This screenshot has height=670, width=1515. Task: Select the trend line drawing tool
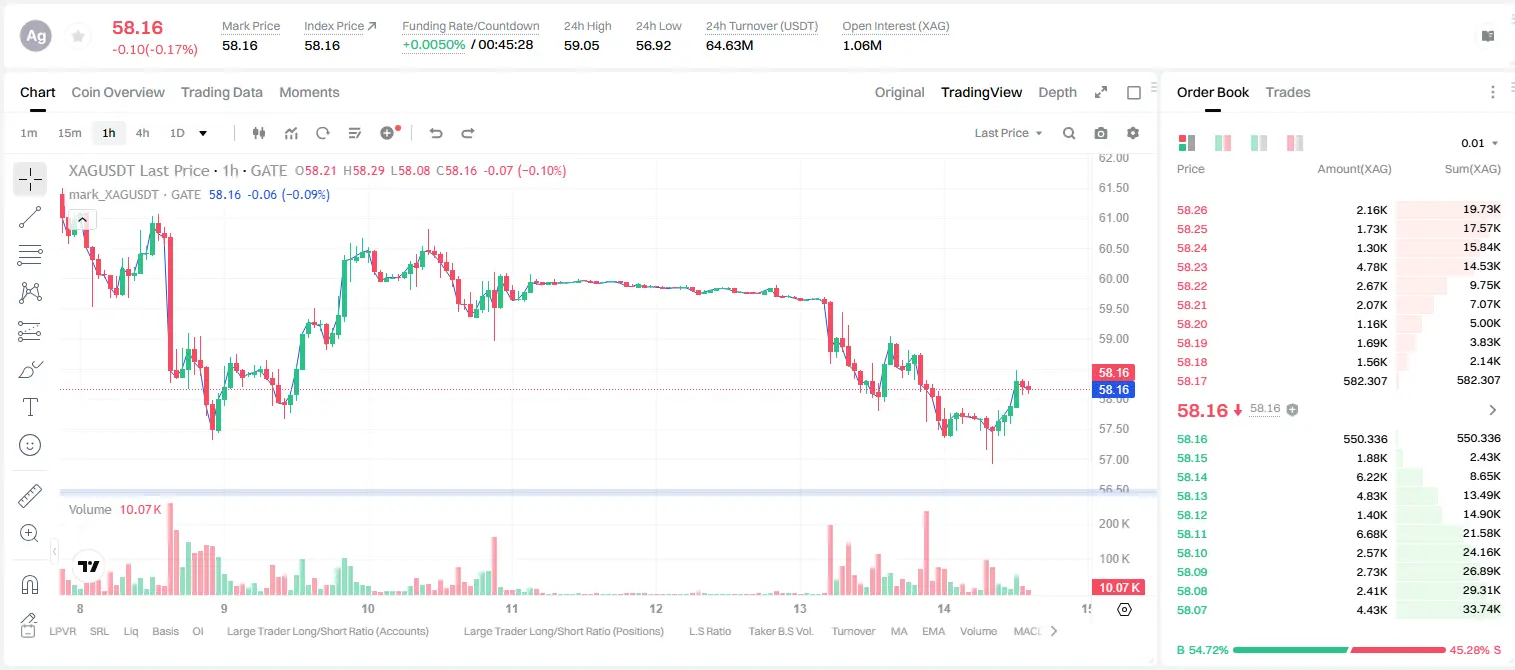(30, 217)
